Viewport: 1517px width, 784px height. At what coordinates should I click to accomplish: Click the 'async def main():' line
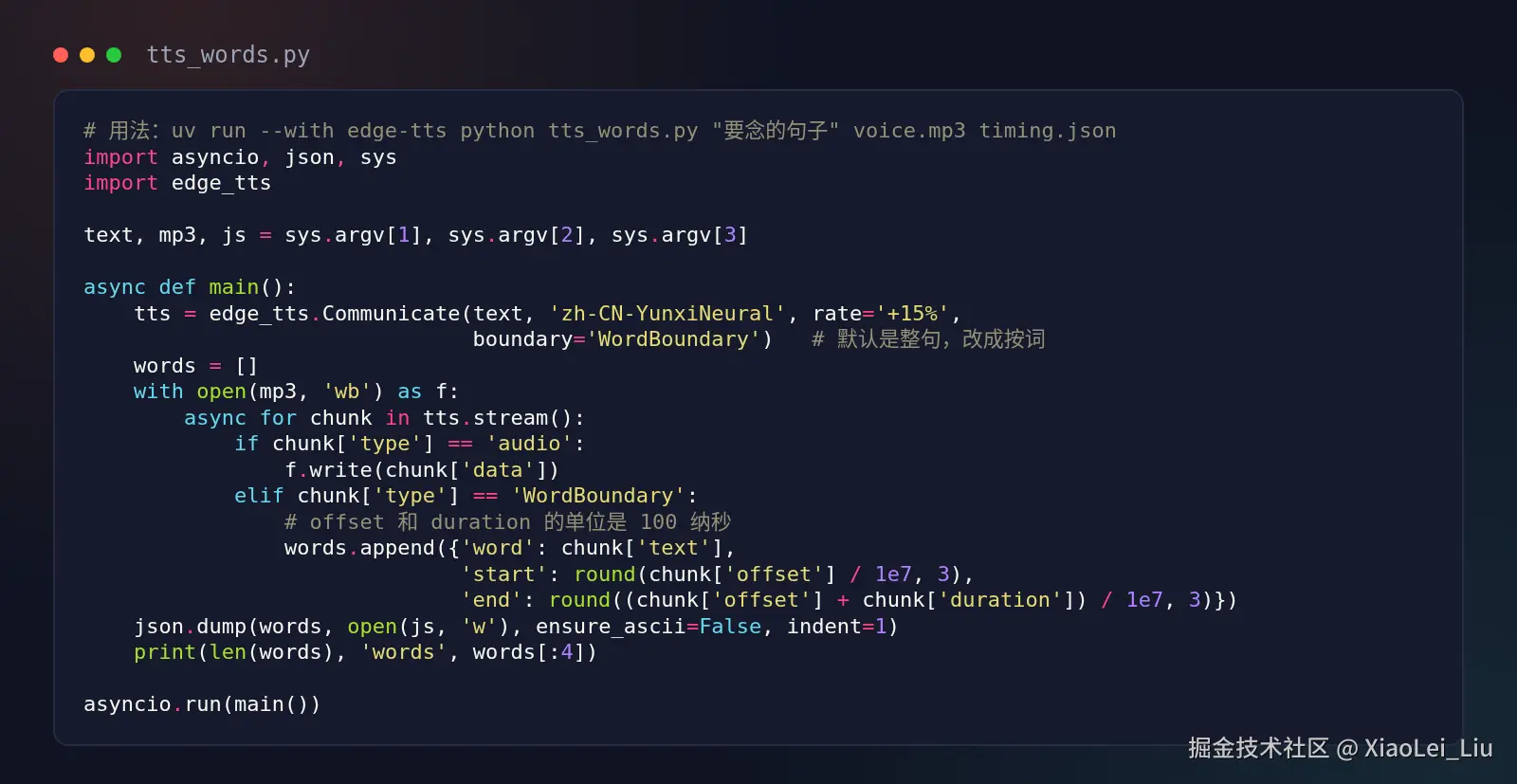pos(190,287)
